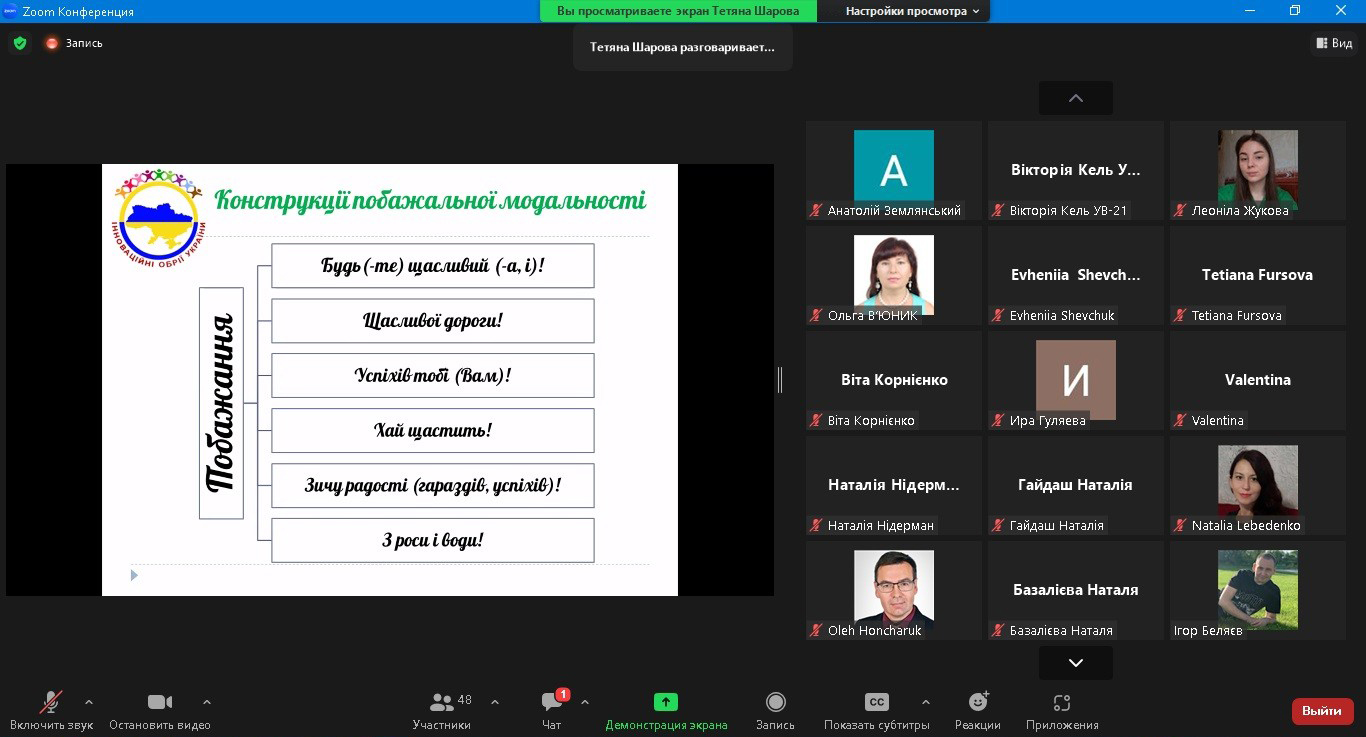Select Oleh Honcharuk participant tile
The height and width of the screenshot is (737, 1366).
[894, 590]
